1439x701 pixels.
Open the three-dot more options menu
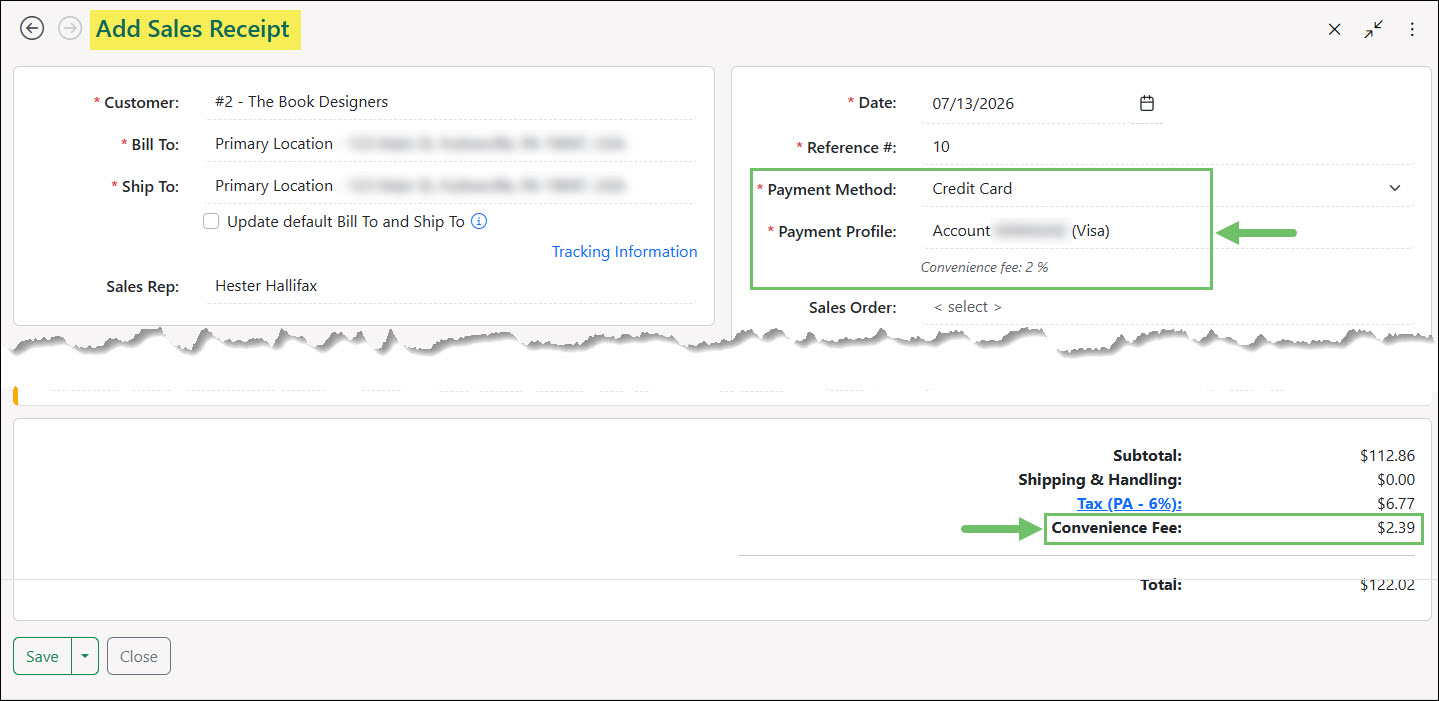tap(1412, 30)
